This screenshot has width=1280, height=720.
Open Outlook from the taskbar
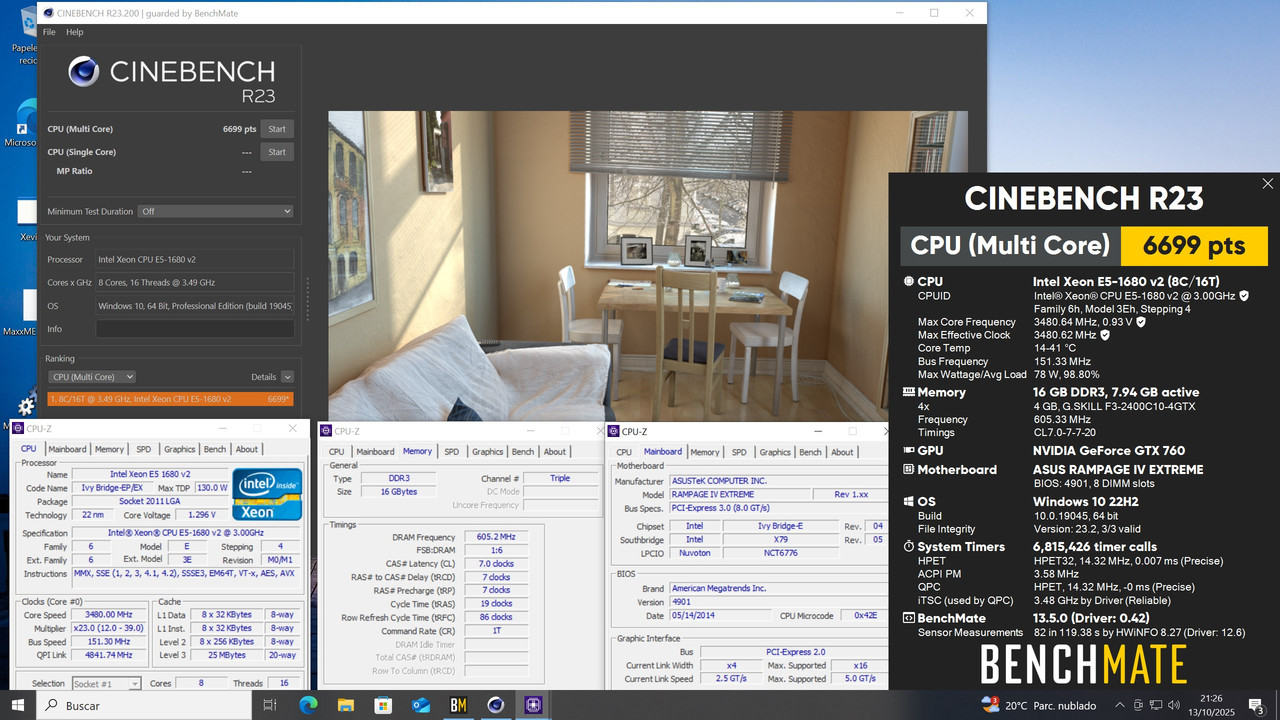pyautogui.click(x=421, y=705)
